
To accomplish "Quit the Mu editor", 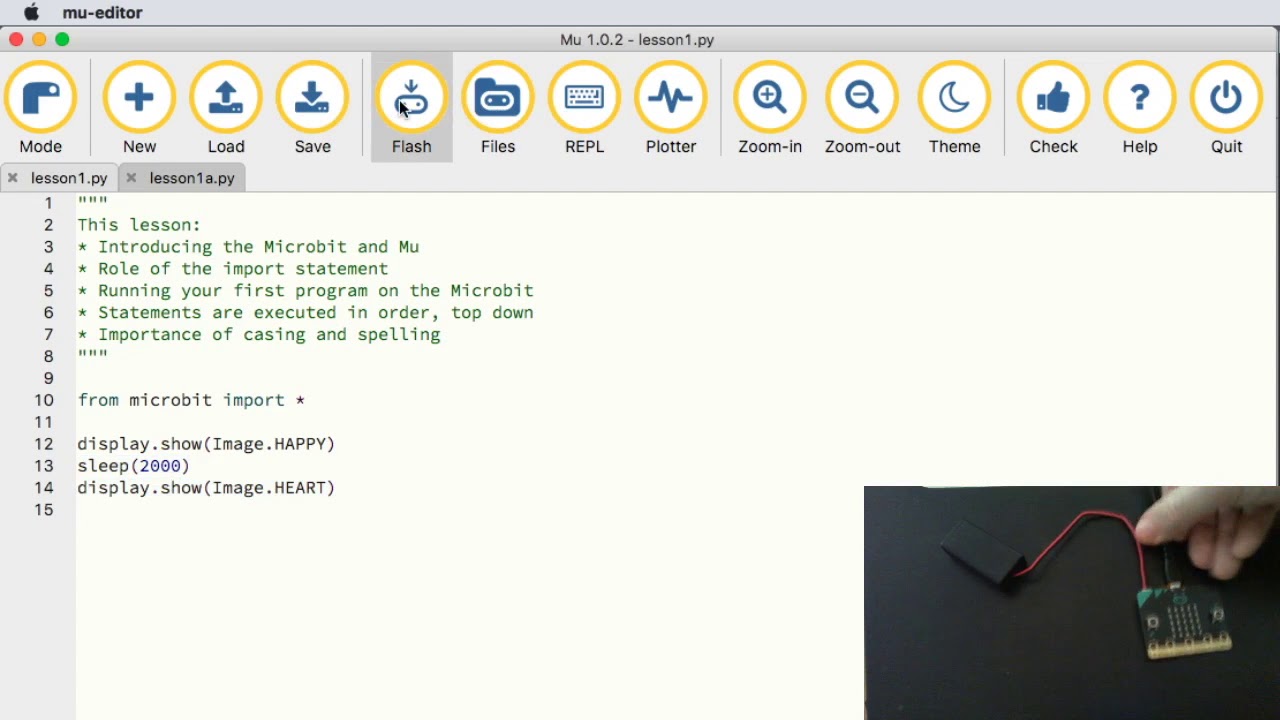I will (1227, 108).
